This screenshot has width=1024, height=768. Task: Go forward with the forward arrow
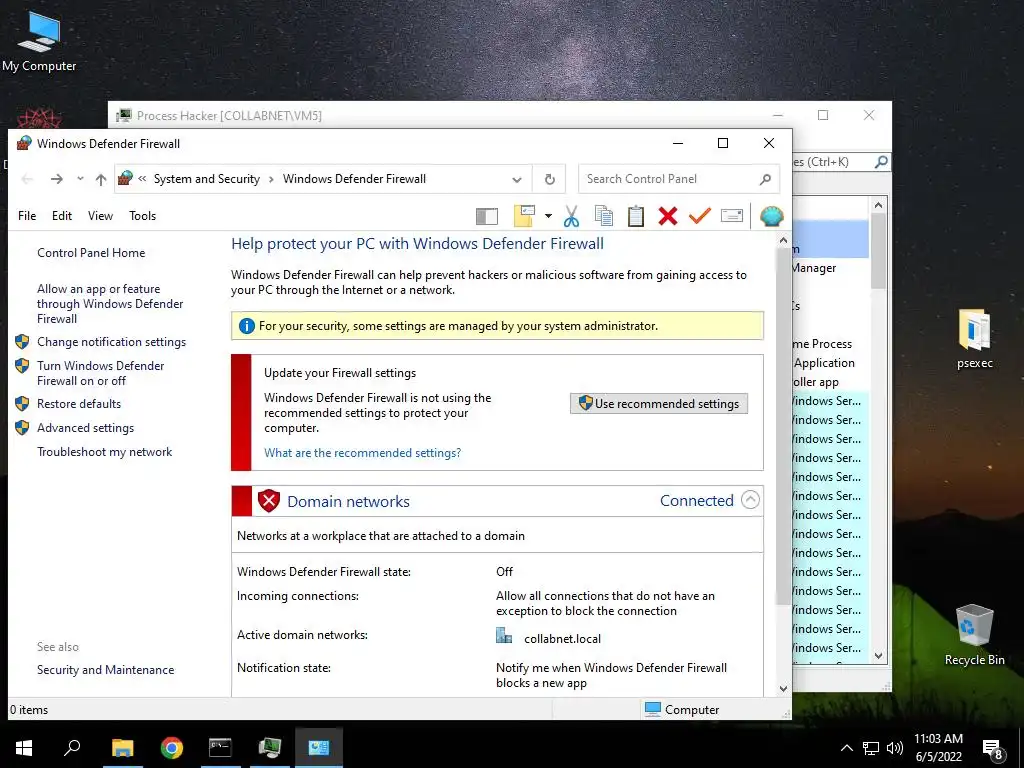pos(57,179)
